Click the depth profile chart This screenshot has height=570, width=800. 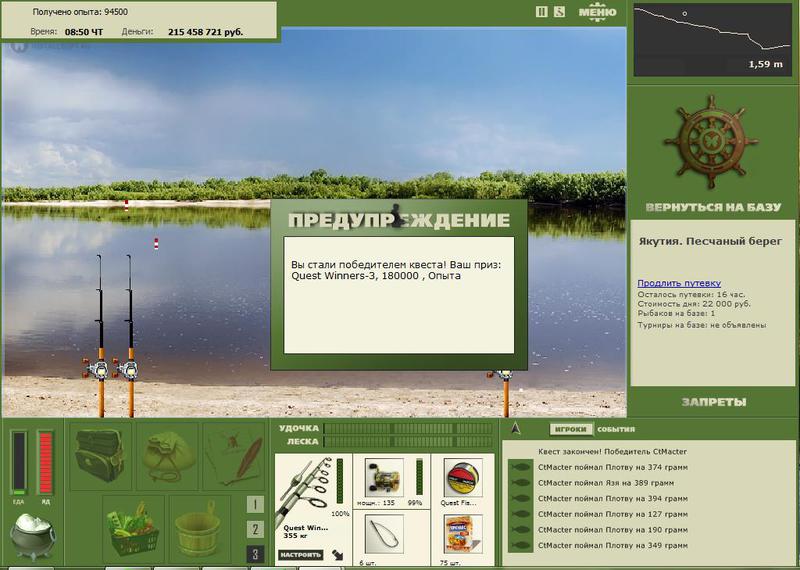coord(712,39)
